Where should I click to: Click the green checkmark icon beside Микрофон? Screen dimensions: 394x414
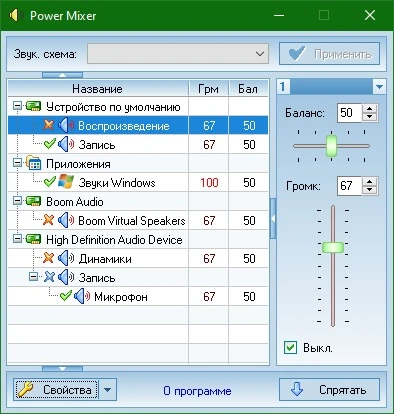[65, 296]
